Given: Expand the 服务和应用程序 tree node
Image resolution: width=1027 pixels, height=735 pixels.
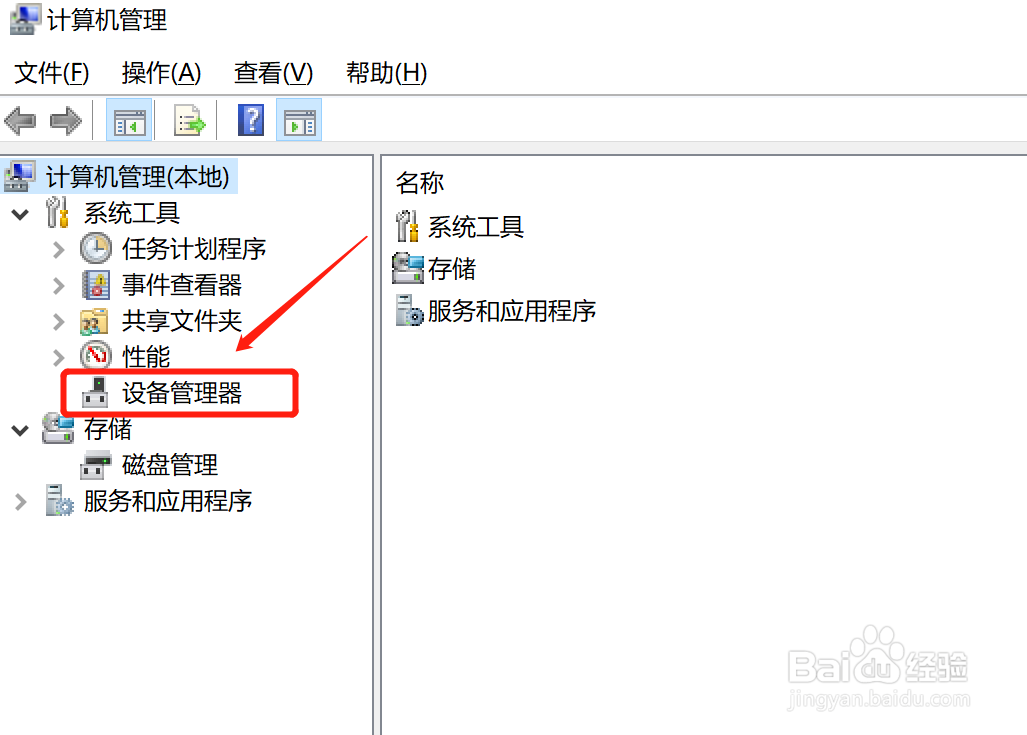Looking at the screenshot, I should point(20,502).
